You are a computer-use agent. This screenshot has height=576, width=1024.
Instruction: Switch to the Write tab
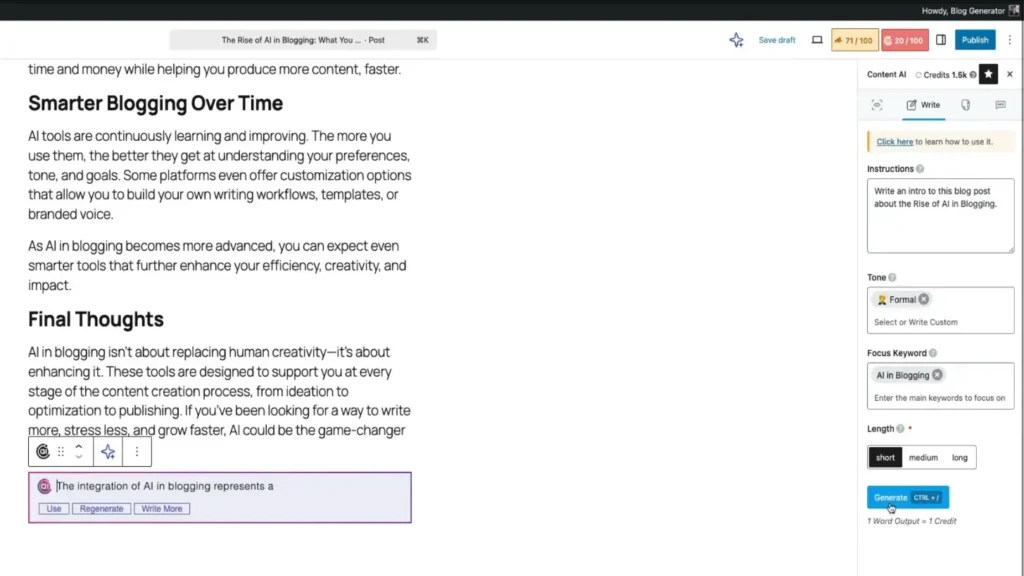pos(923,105)
